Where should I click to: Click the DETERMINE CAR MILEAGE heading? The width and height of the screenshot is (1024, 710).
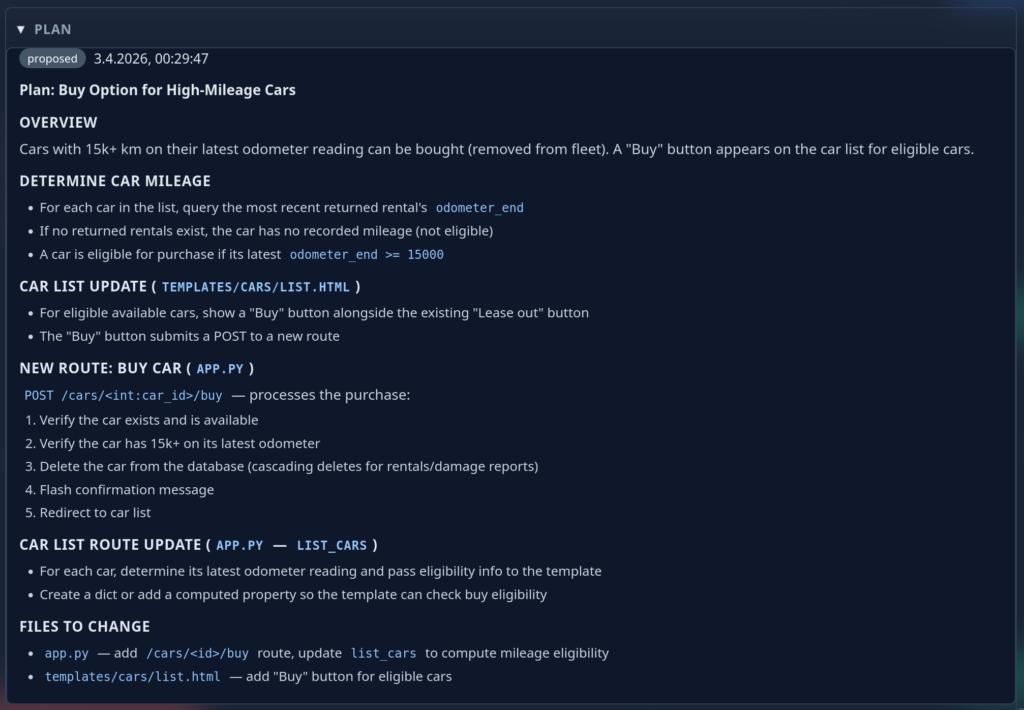pyautogui.click(x=115, y=181)
